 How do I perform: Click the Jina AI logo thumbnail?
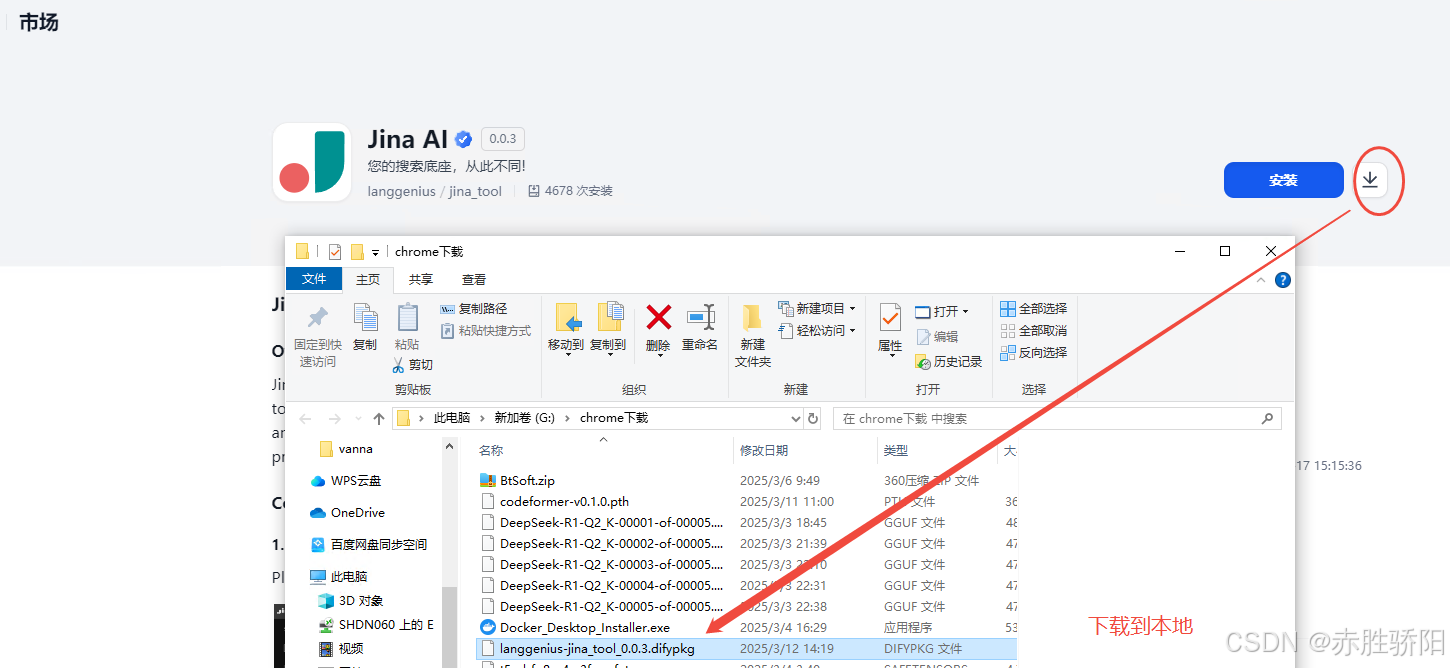pos(312,162)
